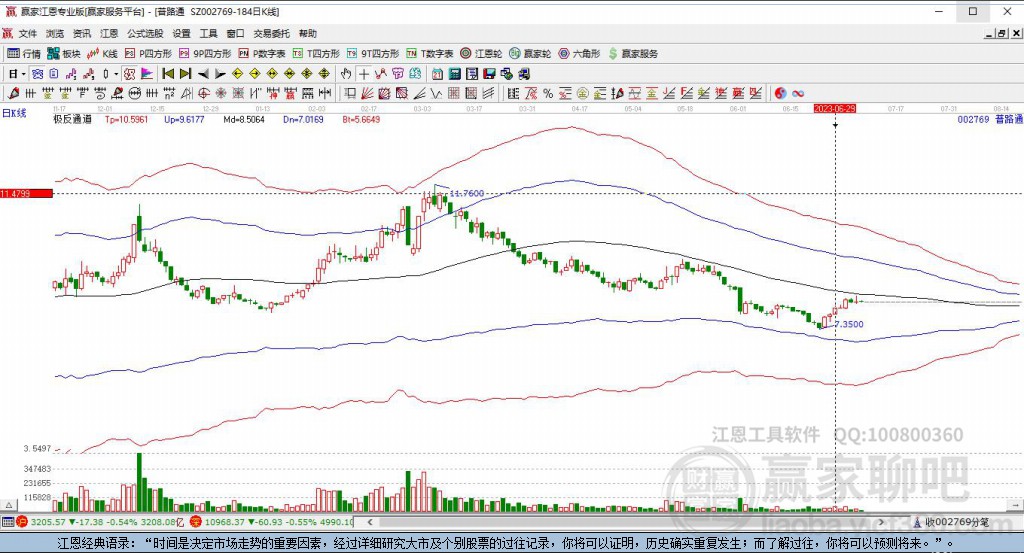Click the Up=9.6177 indicator value
The height and width of the screenshot is (553, 1024).
[x=184, y=119]
